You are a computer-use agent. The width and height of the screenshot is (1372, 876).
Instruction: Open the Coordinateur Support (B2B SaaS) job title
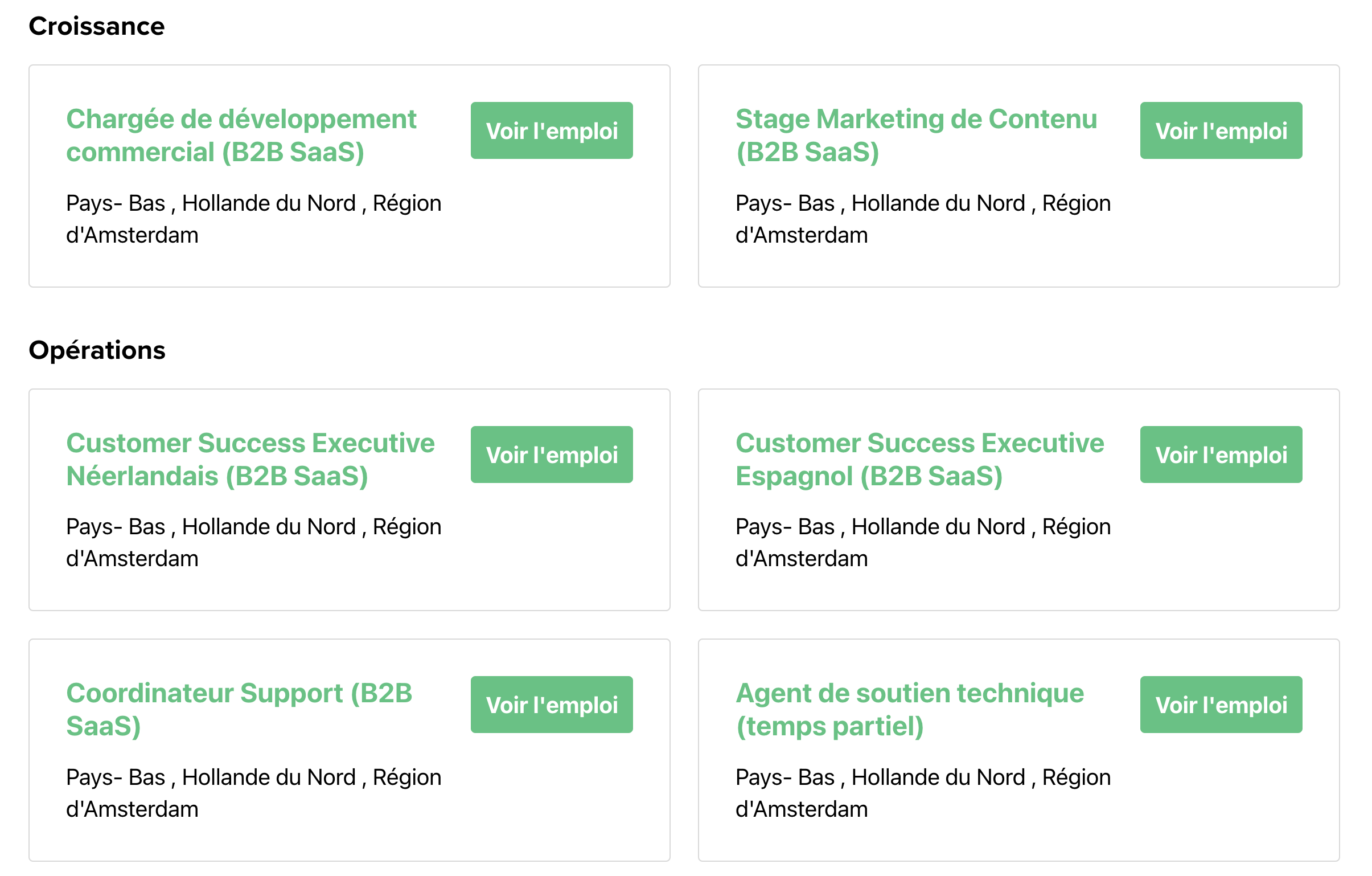[240, 710]
